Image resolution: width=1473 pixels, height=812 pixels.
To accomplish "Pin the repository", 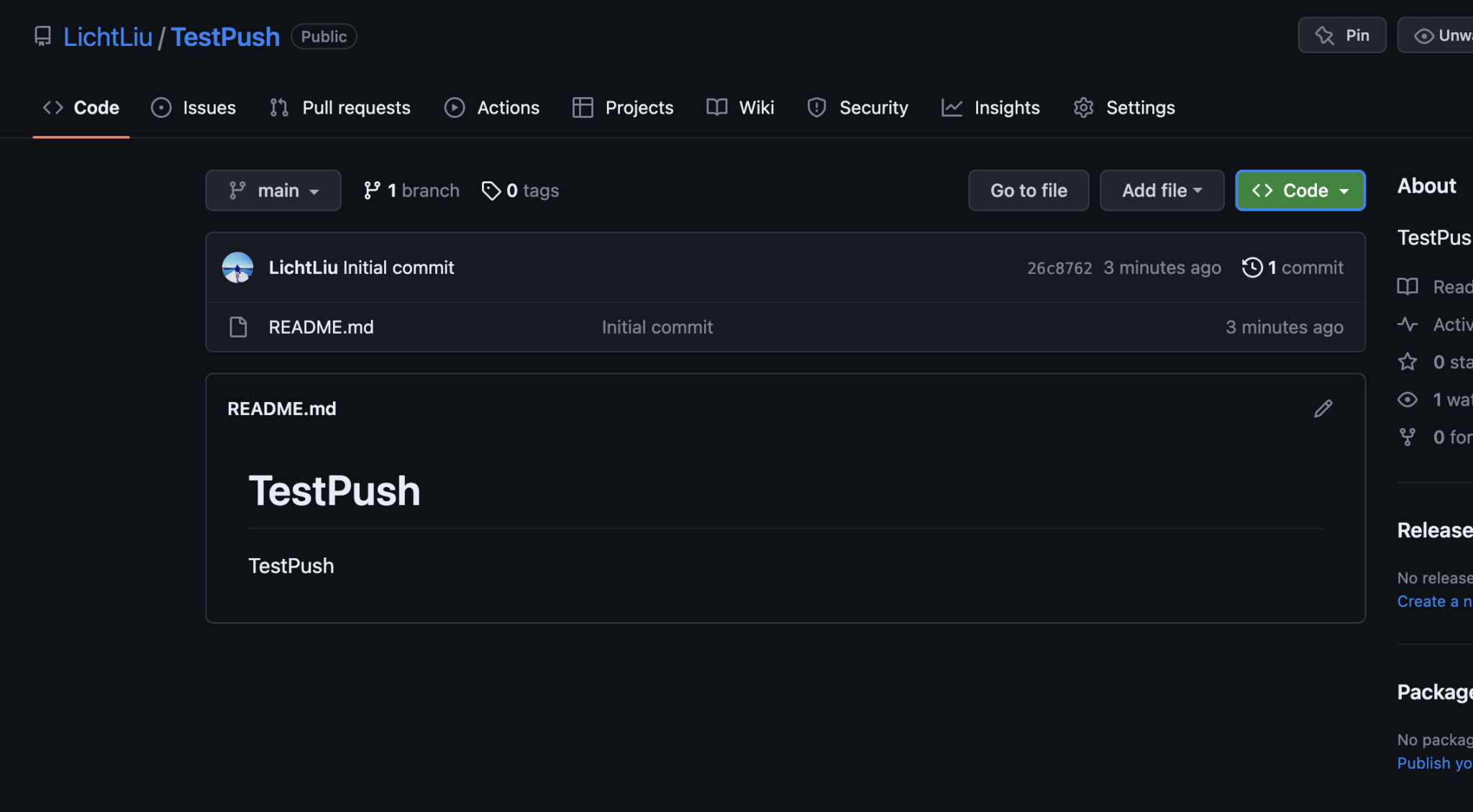I will tap(1341, 35).
